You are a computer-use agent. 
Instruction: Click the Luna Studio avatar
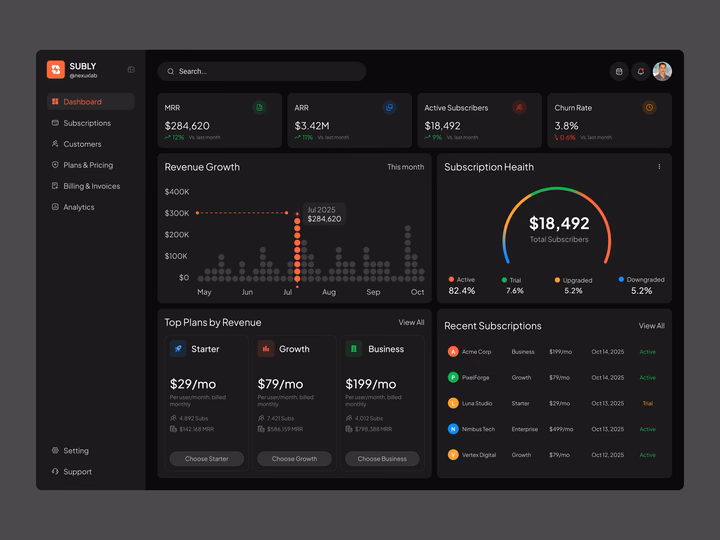(453, 403)
